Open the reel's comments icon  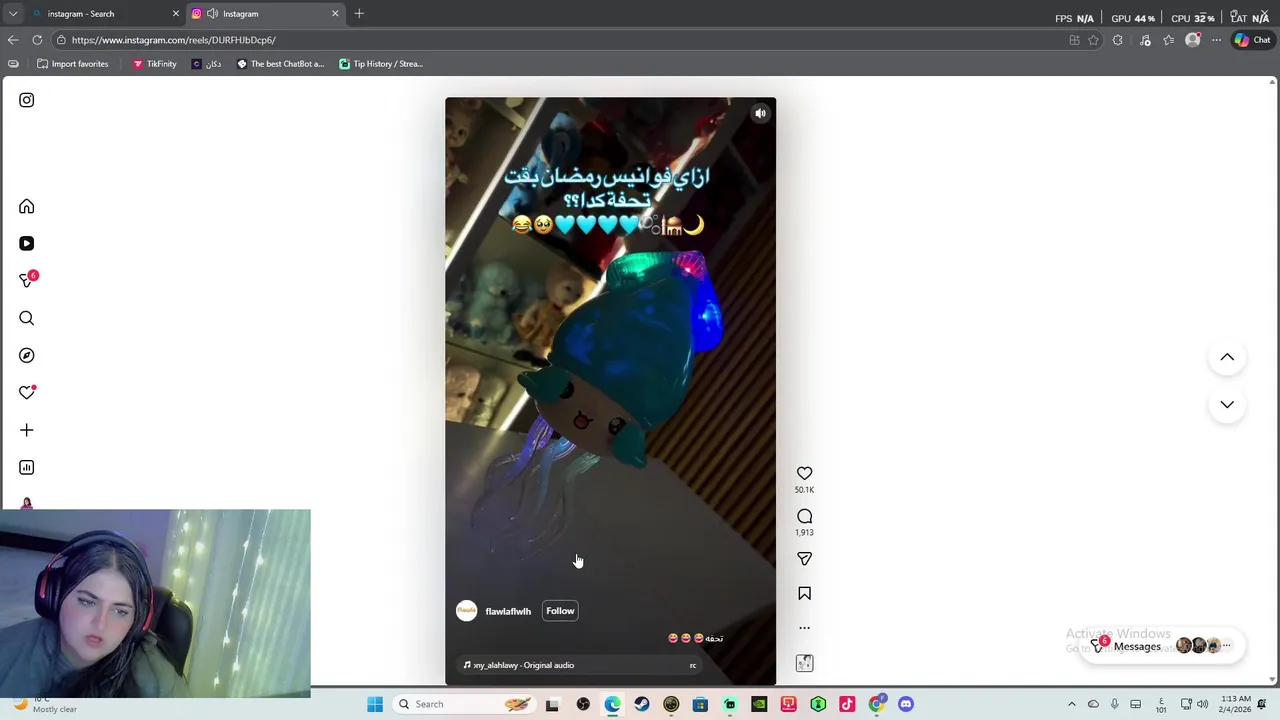(804, 516)
